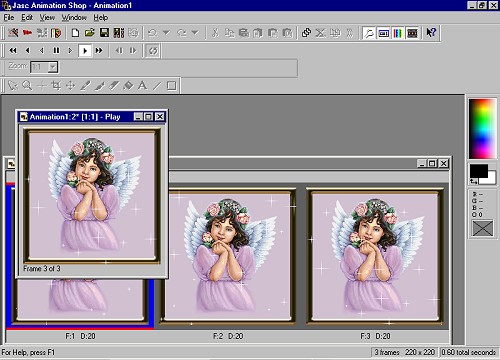
Task: Toggle the magnifier palette visibility button
Action: click(x=369, y=33)
